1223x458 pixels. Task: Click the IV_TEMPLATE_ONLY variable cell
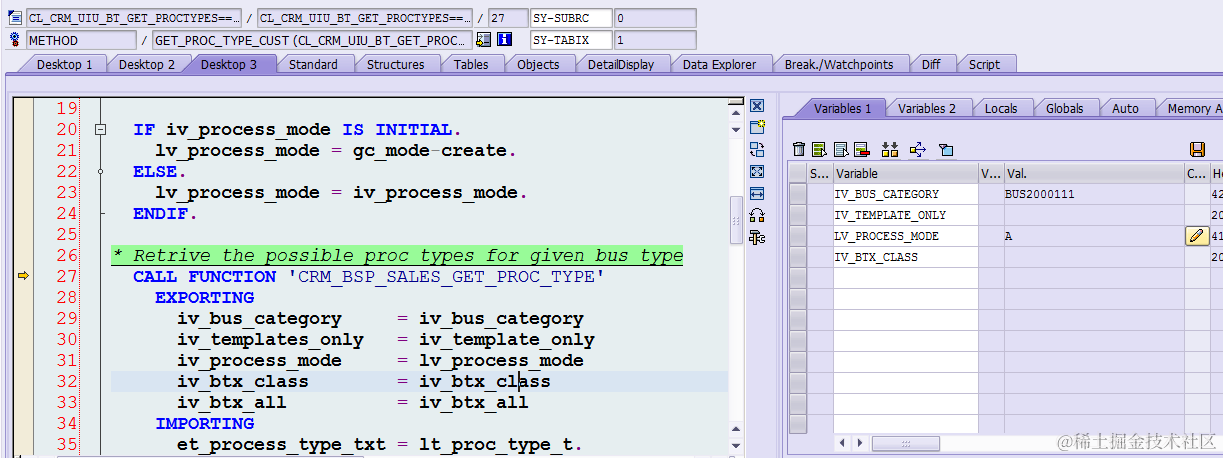[905, 215]
